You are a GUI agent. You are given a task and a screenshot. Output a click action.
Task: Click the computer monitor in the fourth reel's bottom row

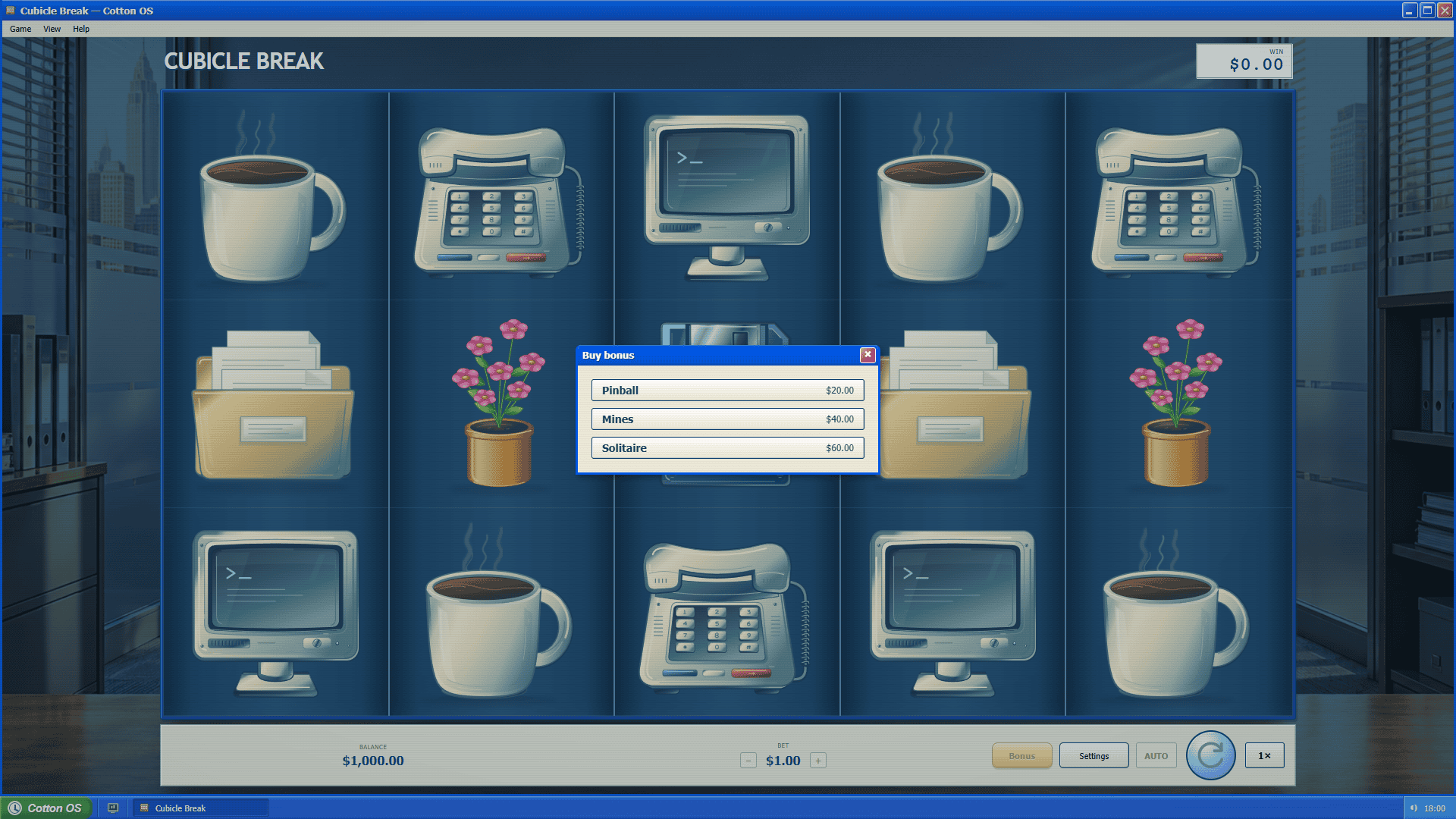(x=952, y=613)
